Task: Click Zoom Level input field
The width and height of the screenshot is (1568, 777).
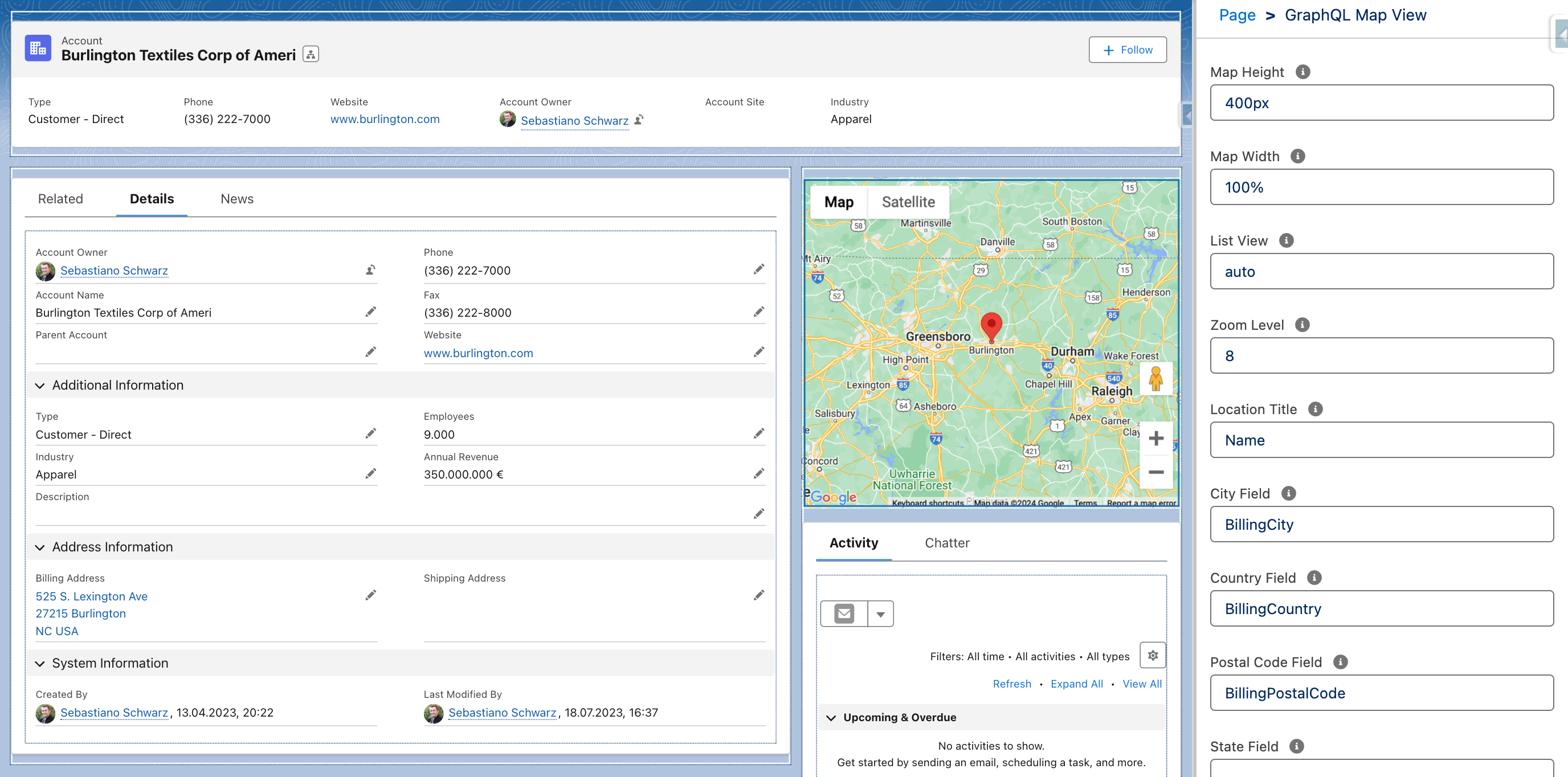Action: tap(1381, 356)
